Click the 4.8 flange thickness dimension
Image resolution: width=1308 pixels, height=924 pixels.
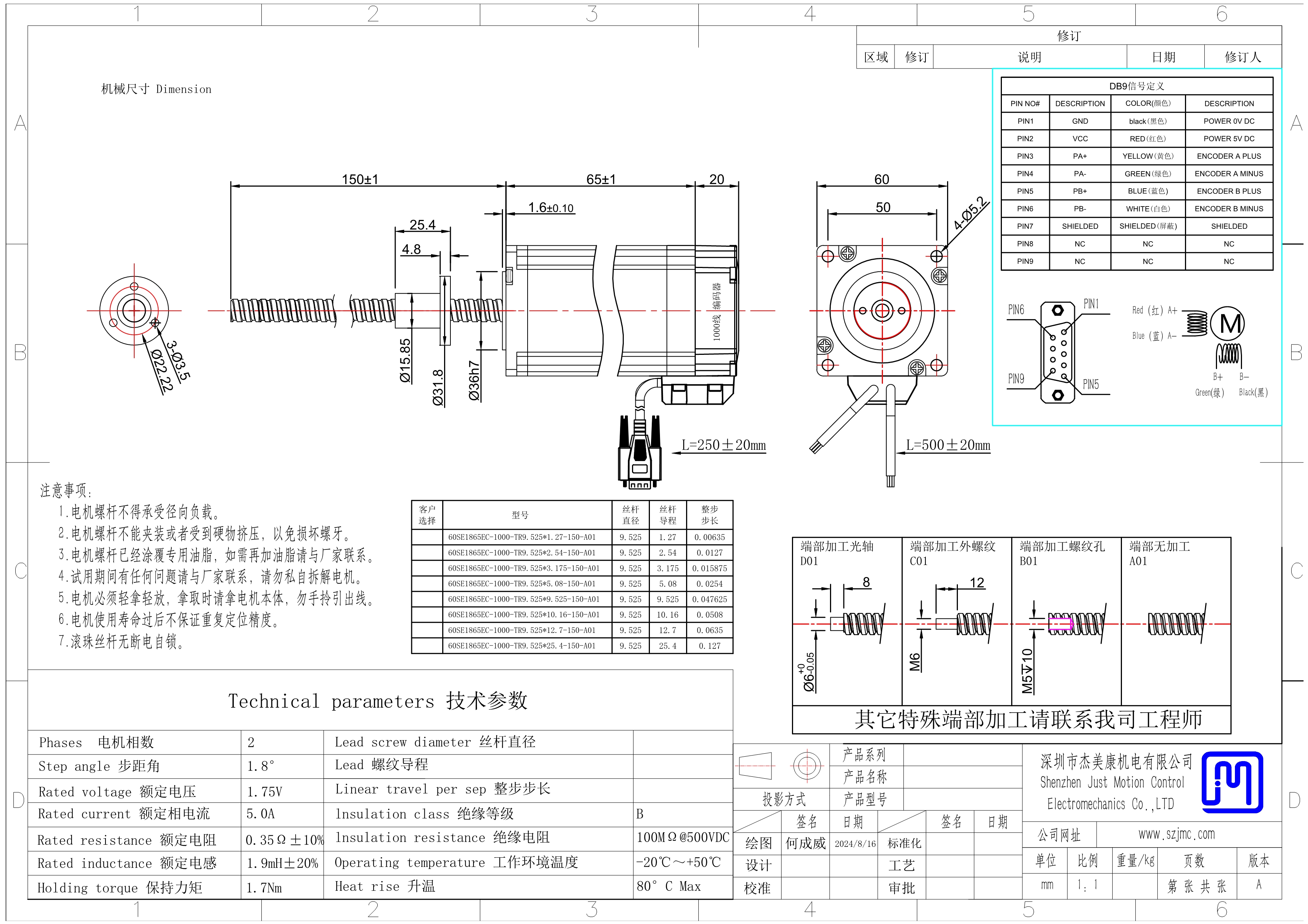pyautogui.click(x=411, y=249)
